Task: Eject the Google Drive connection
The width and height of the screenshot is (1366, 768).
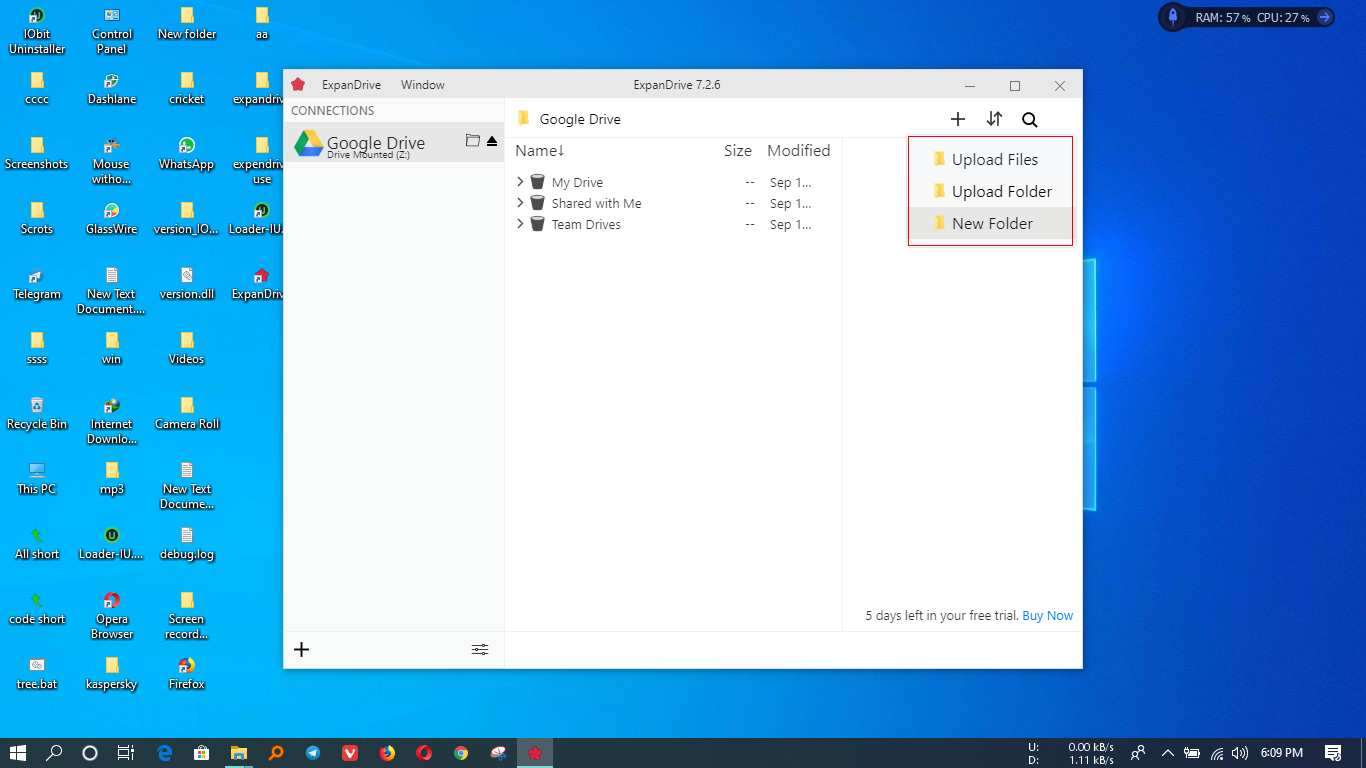Action: [x=492, y=142]
